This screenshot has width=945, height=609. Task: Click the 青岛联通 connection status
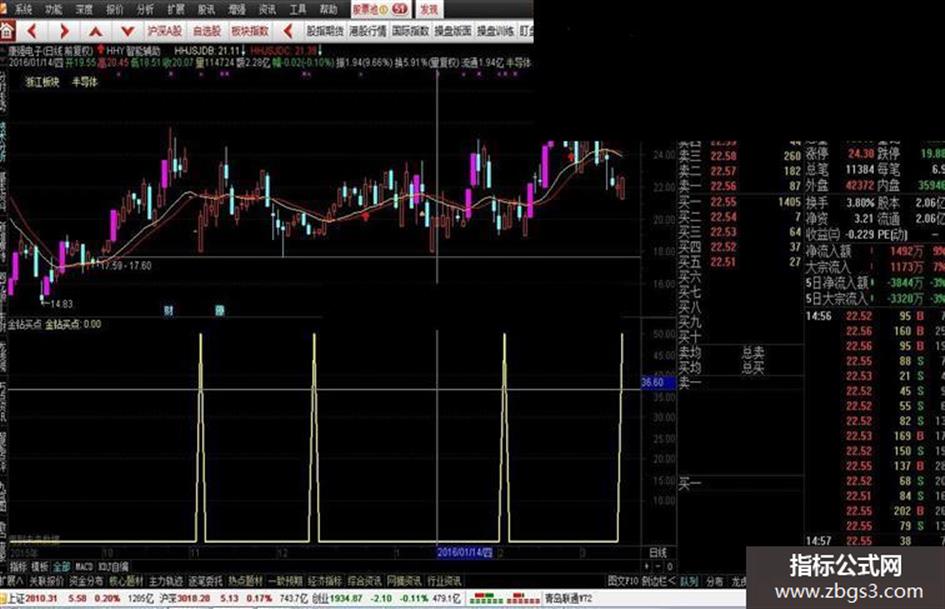click(x=568, y=599)
